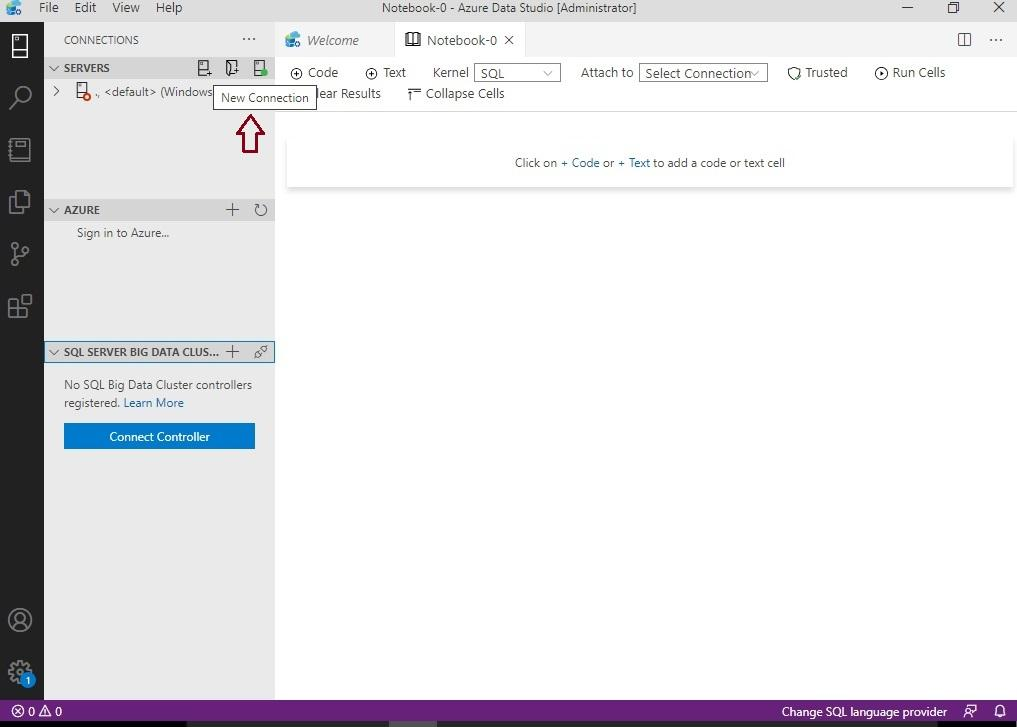Click the + Code link in empty notebook
1017x727 pixels.
coord(580,163)
